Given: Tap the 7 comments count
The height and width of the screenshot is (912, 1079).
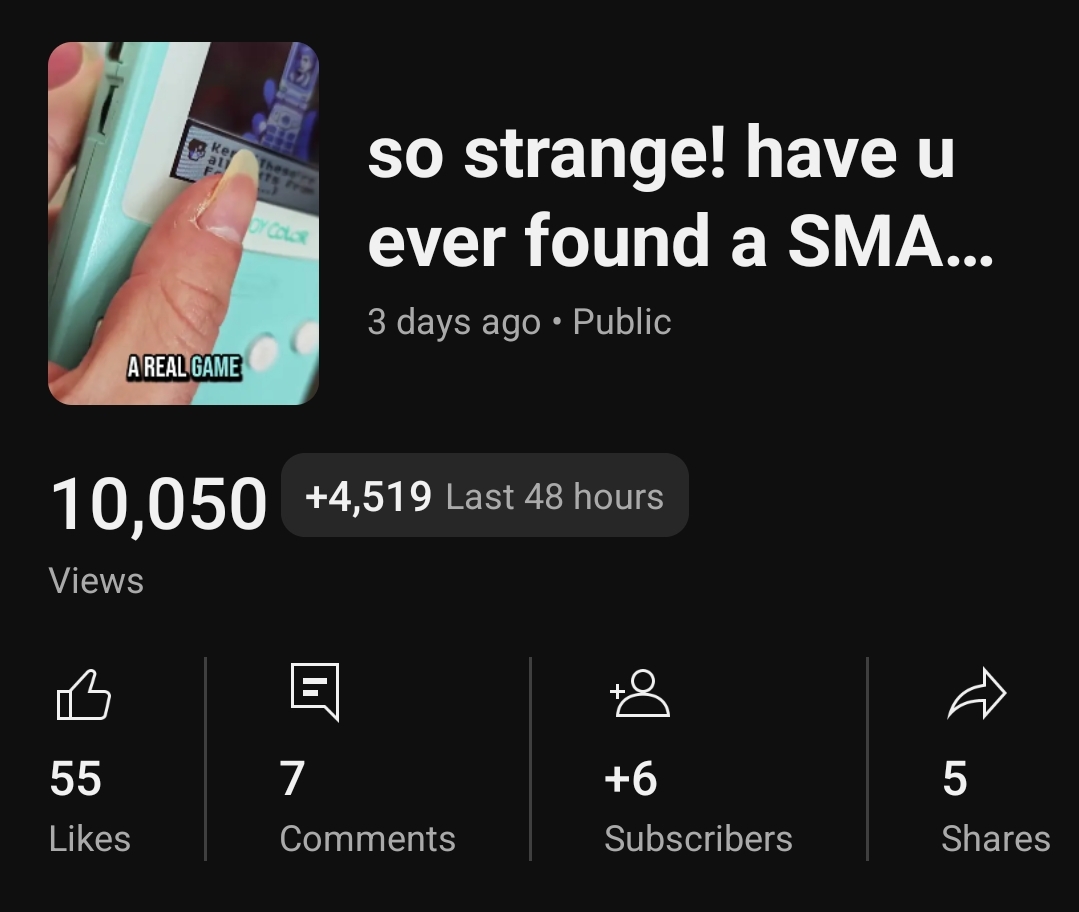Looking at the screenshot, I should [x=292, y=778].
